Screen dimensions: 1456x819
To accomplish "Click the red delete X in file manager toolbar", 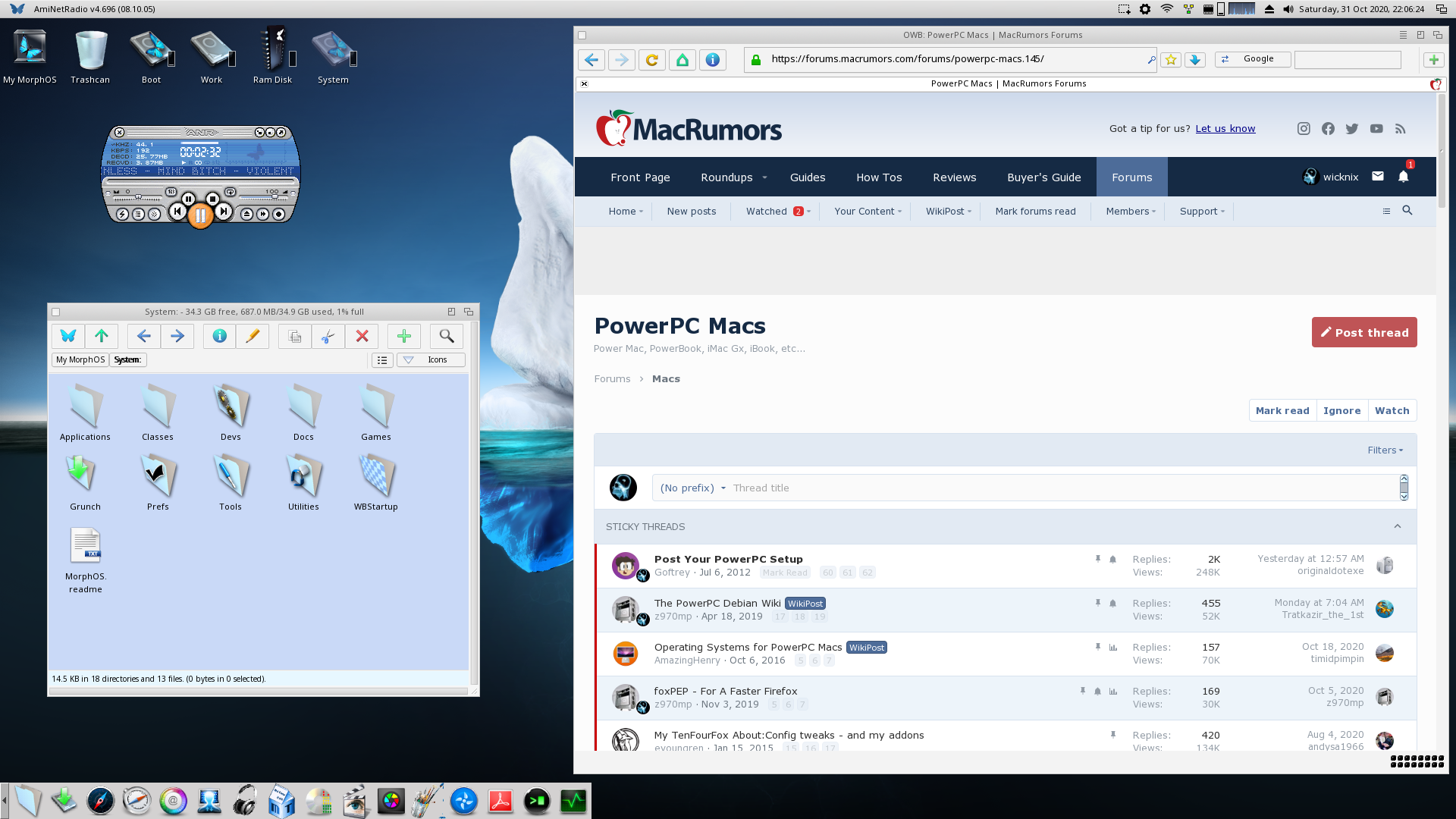I will click(x=362, y=336).
